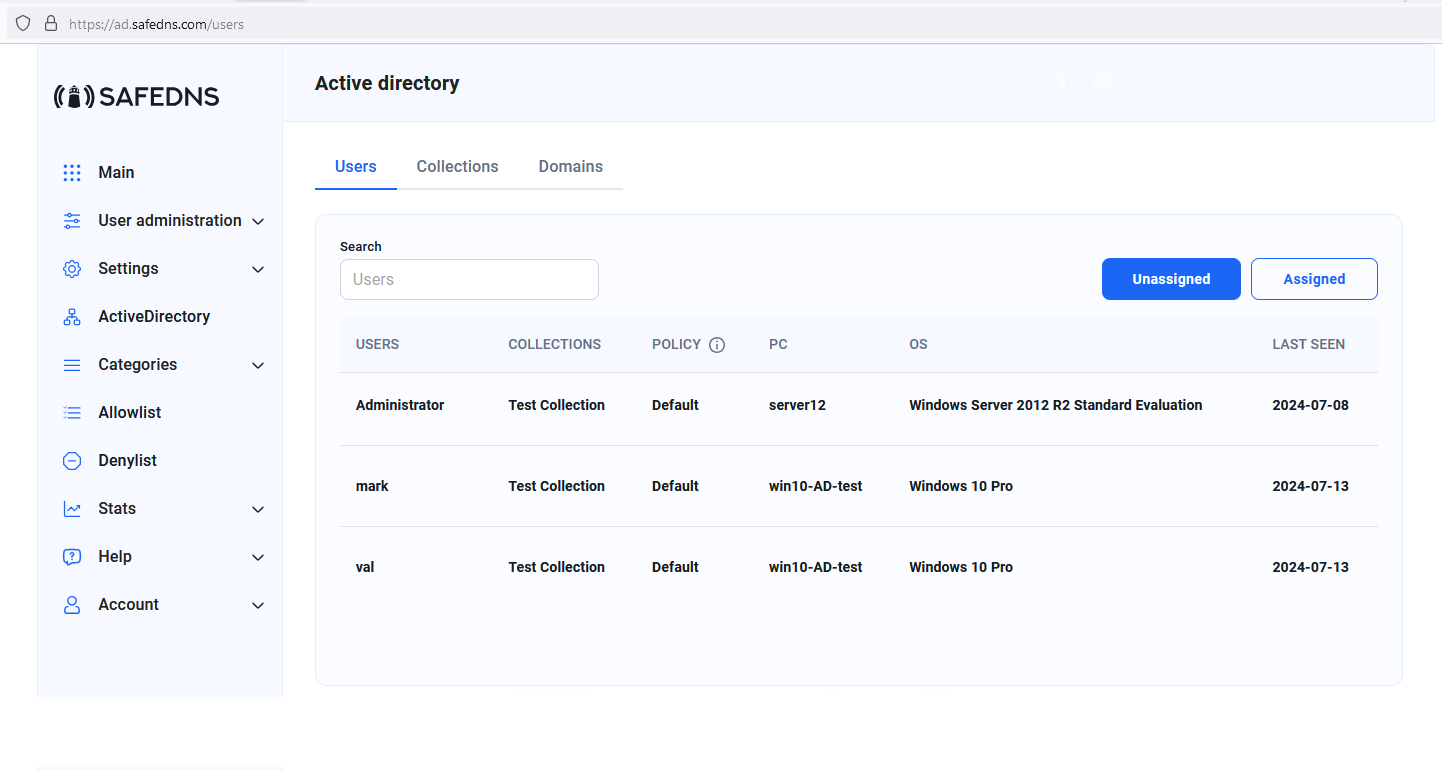Click the Policy column info icon
1442x770 pixels.
717,345
